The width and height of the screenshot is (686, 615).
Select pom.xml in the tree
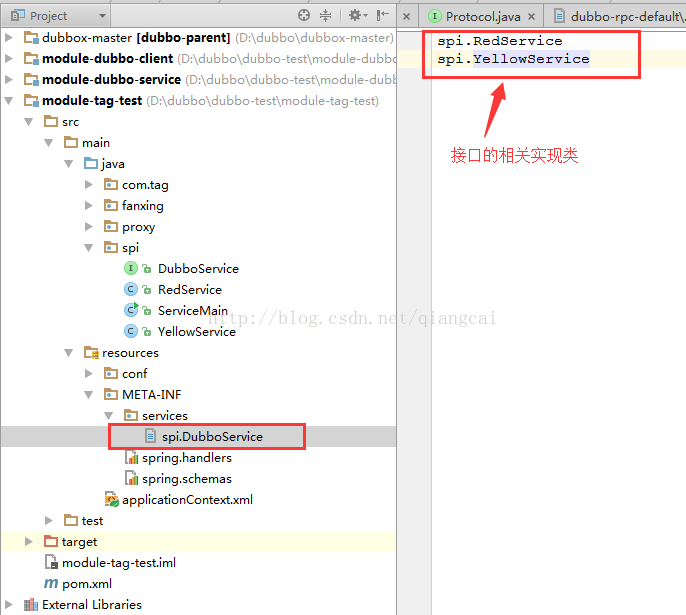click(87, 584)
